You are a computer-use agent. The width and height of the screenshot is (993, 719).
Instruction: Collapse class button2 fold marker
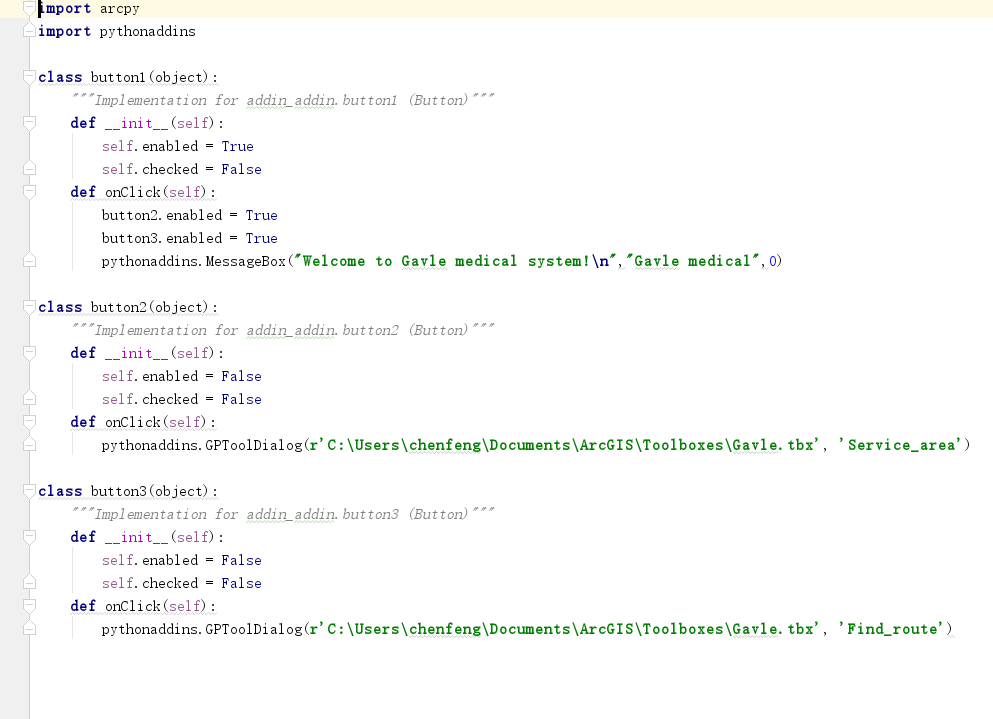29,307
